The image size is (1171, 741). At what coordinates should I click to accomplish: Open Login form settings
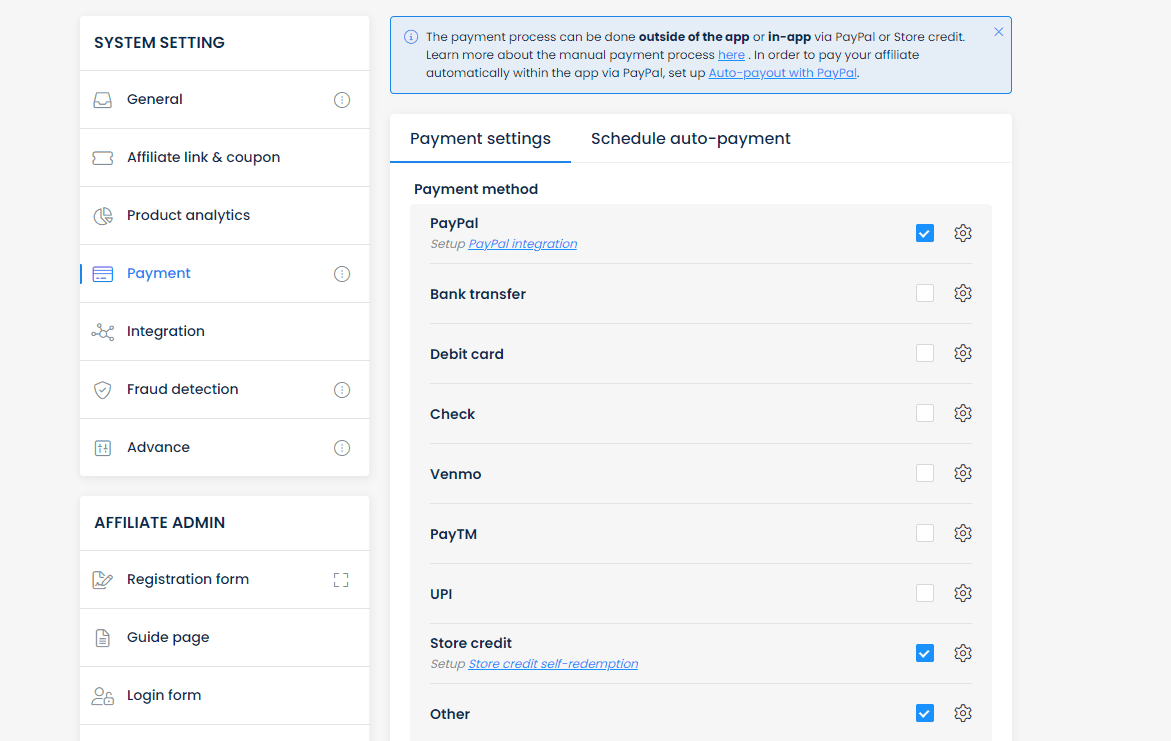[x=224, y=696]
